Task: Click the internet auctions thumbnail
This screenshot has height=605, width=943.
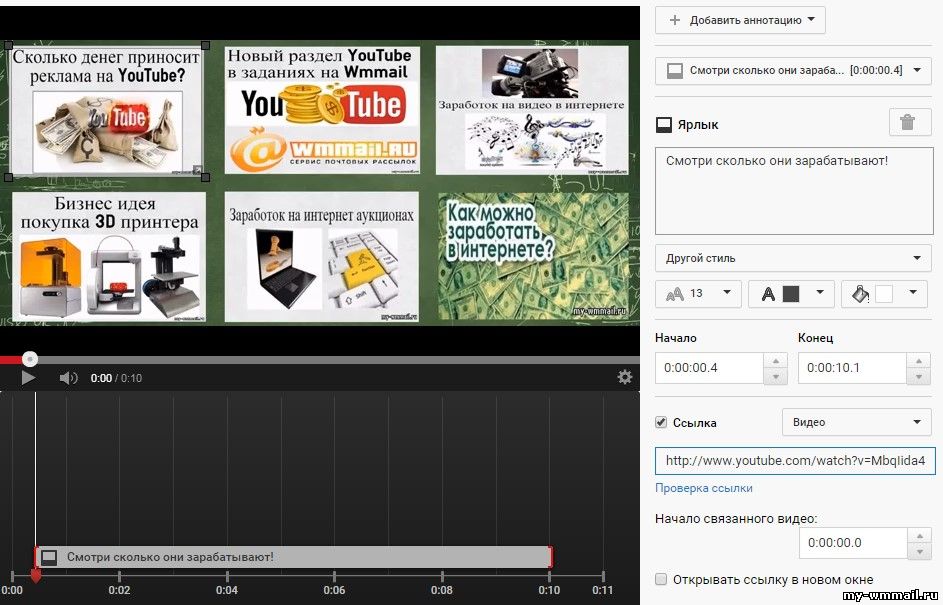Action: tap(321, 257)
